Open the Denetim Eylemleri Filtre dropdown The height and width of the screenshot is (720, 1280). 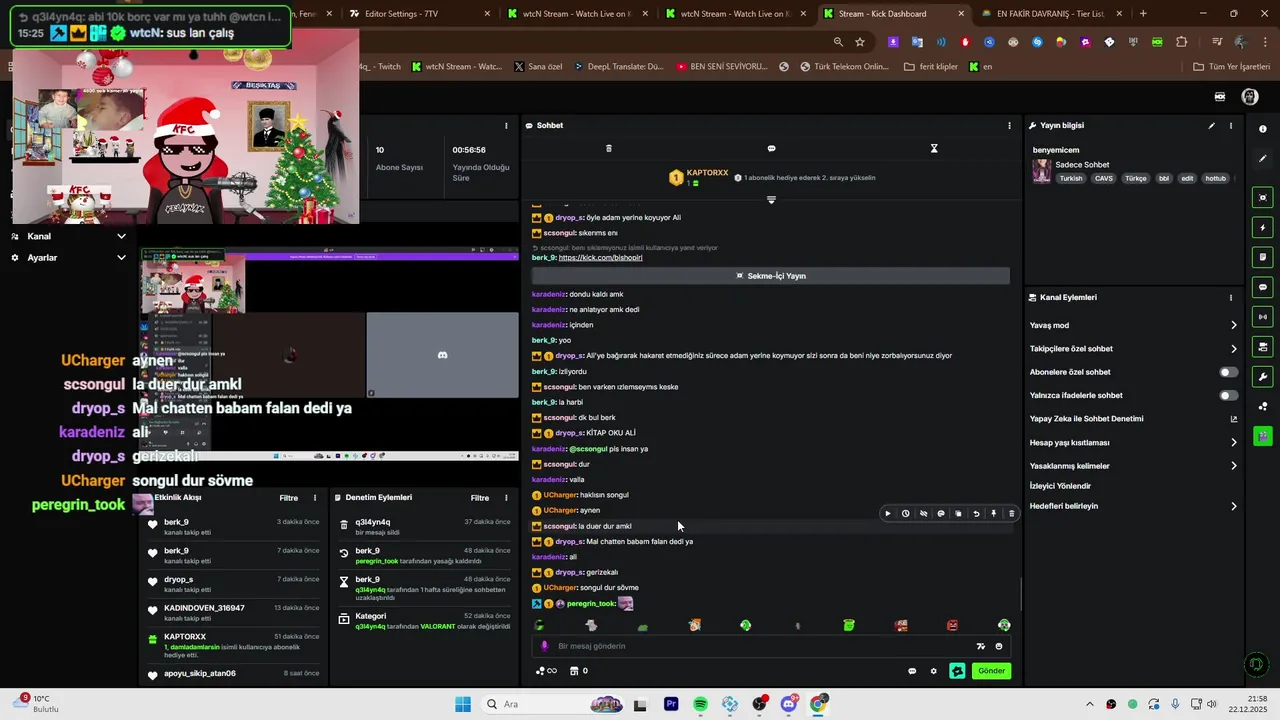click(x=480, y=498)
